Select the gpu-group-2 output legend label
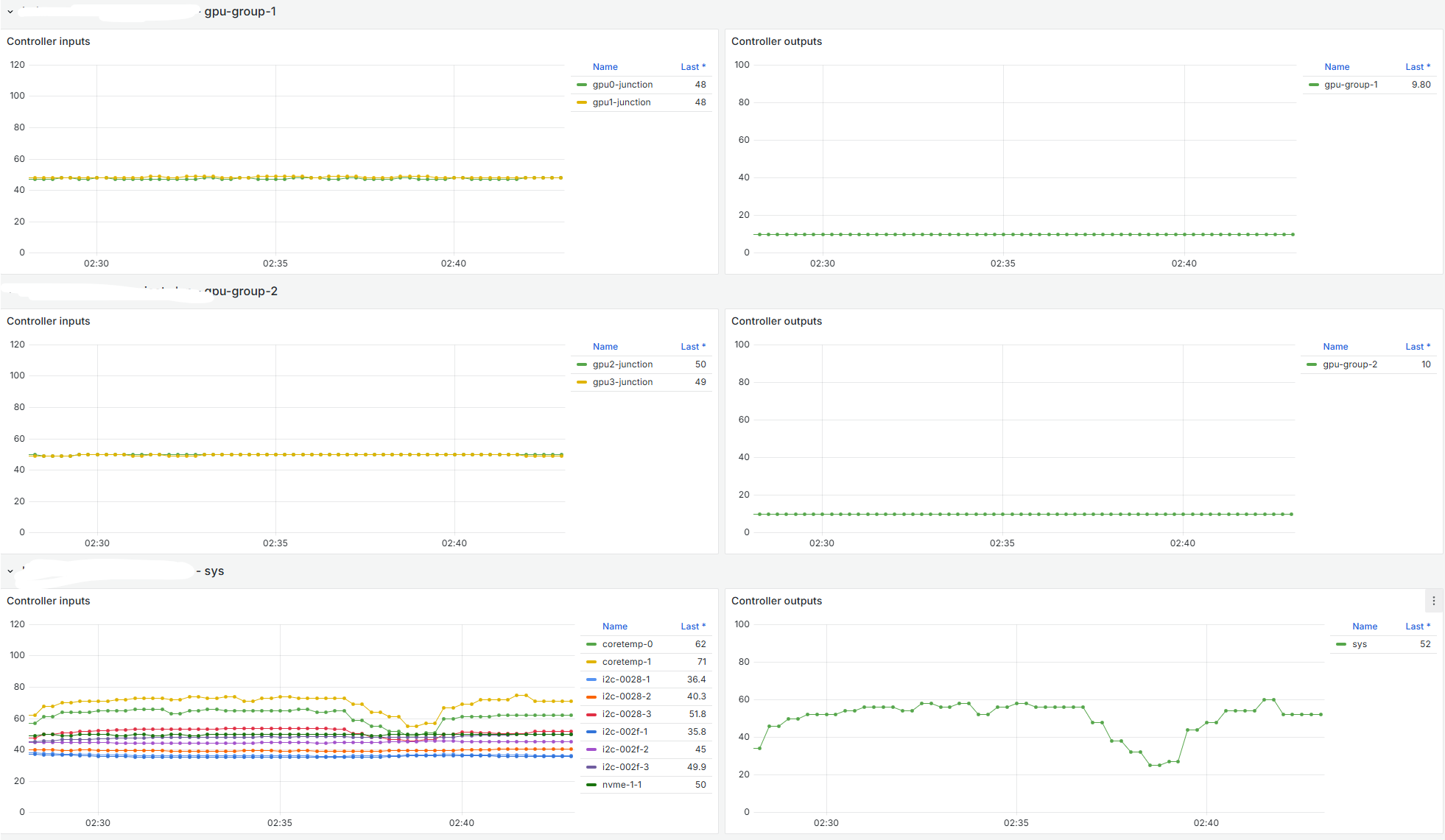The width and height of the screenshot is (1445, 840). pos(1350,364)
